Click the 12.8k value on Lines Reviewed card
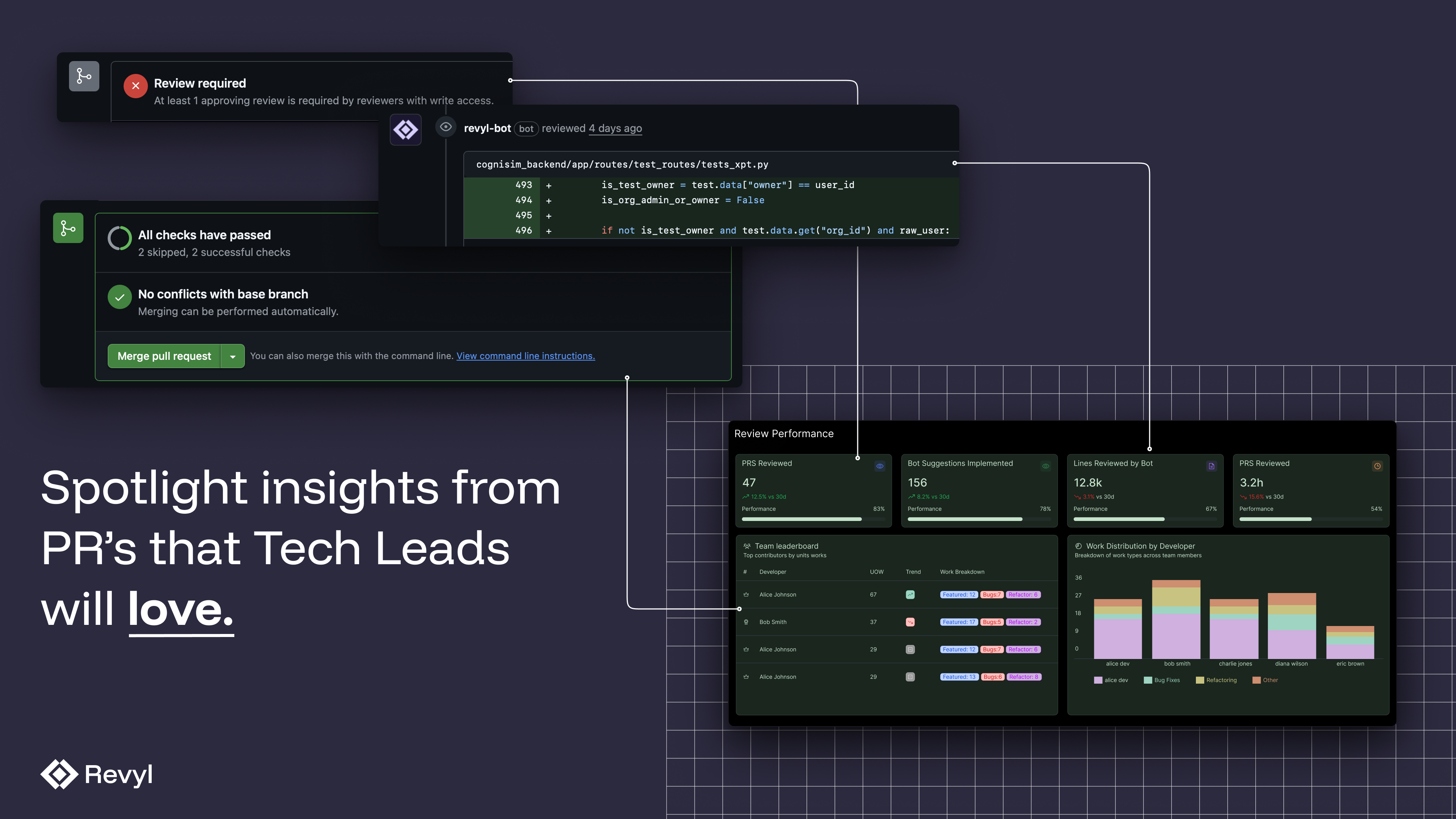Screen dimensions: 1456x819 click(1087, 483)
